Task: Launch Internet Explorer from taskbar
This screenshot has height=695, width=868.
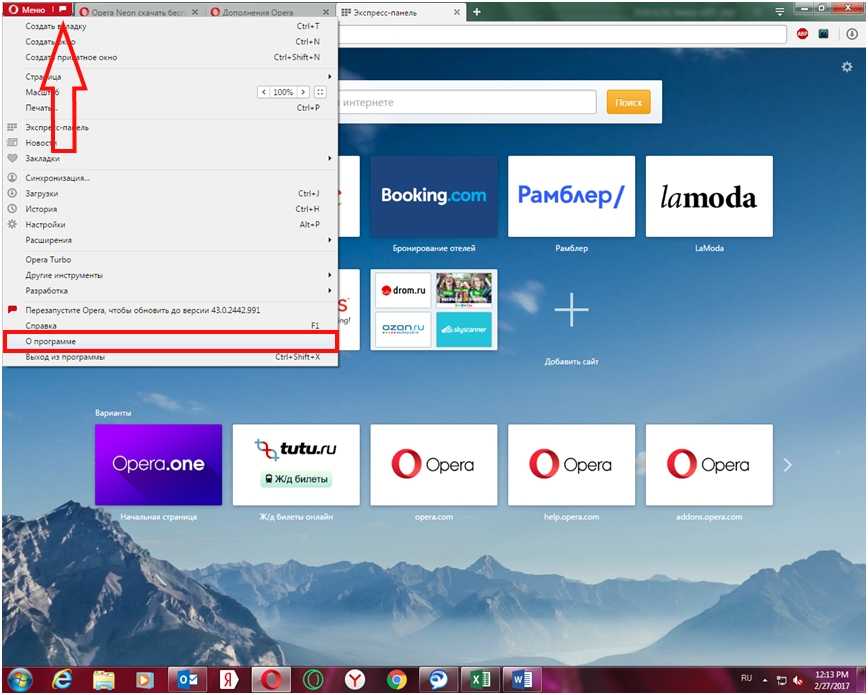Action: pos(61,679)
